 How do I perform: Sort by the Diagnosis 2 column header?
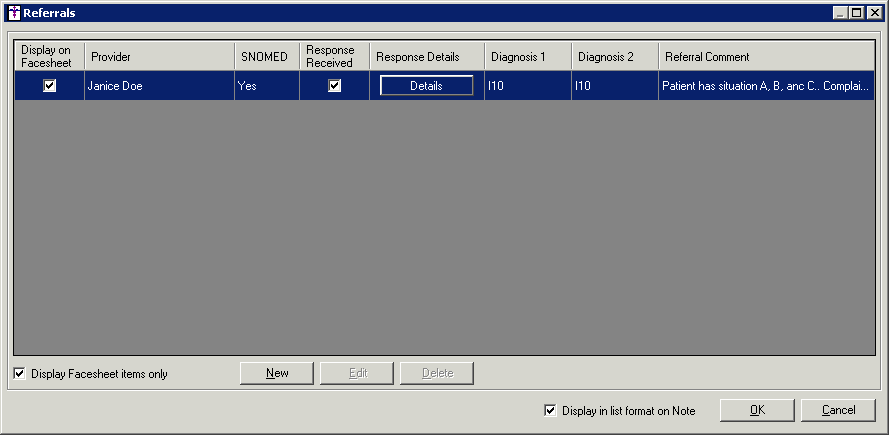(x=615, y=57)
